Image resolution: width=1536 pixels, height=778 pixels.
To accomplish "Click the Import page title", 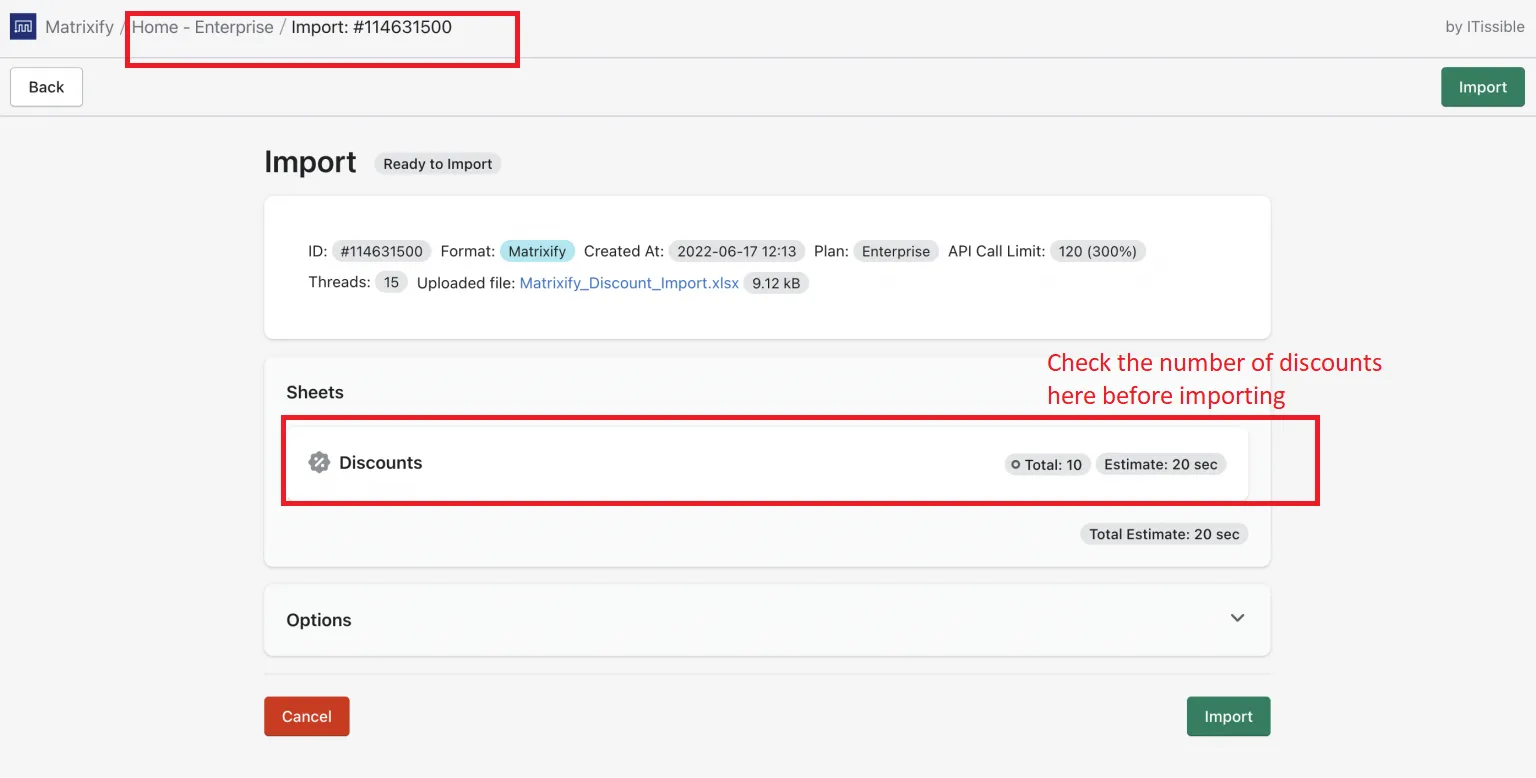I will click(x=310, y=162).
